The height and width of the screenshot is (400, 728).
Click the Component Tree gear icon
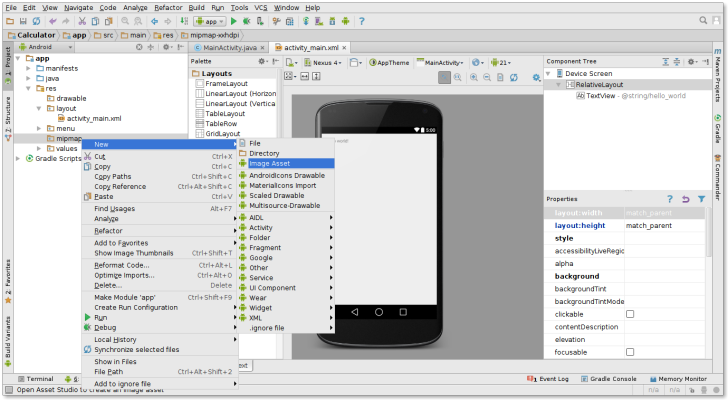(x=692, y=61)
